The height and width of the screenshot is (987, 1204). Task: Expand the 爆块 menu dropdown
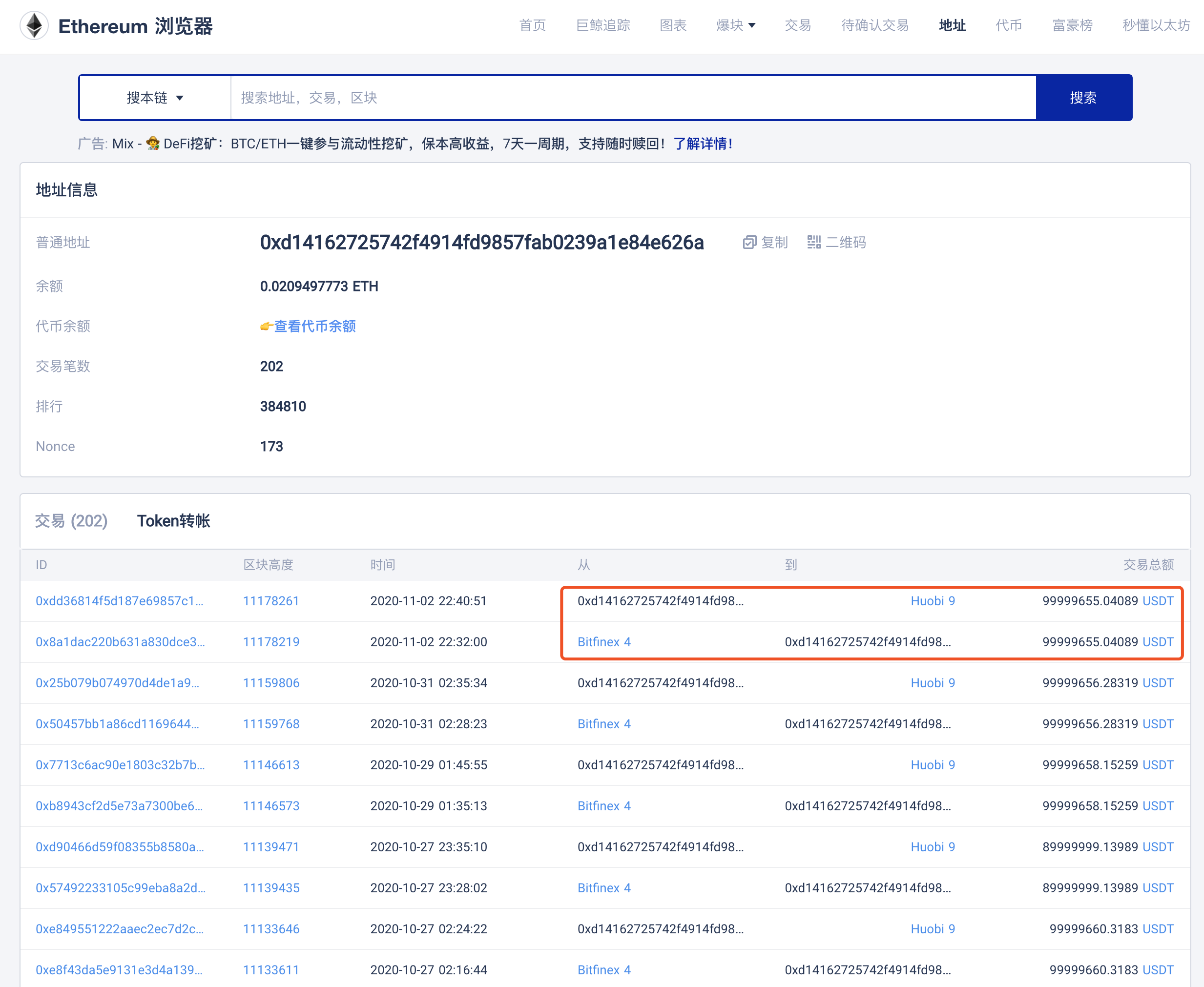(x=735, y=25)
